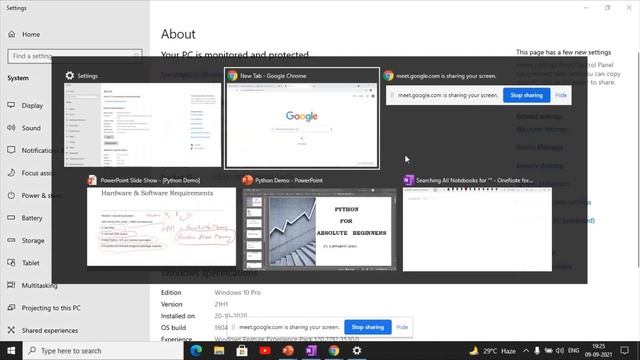
Task: Open Microsoft Store from the taskbar
Action: 242,351
